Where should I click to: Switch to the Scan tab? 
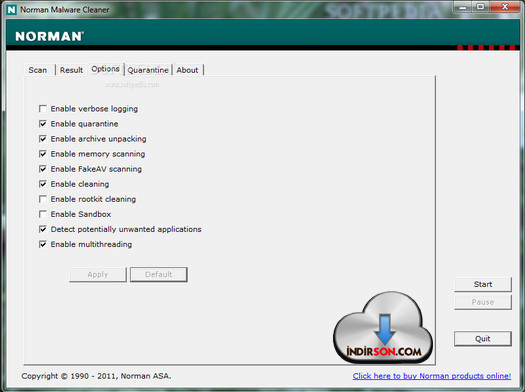(x=38, y=70)
